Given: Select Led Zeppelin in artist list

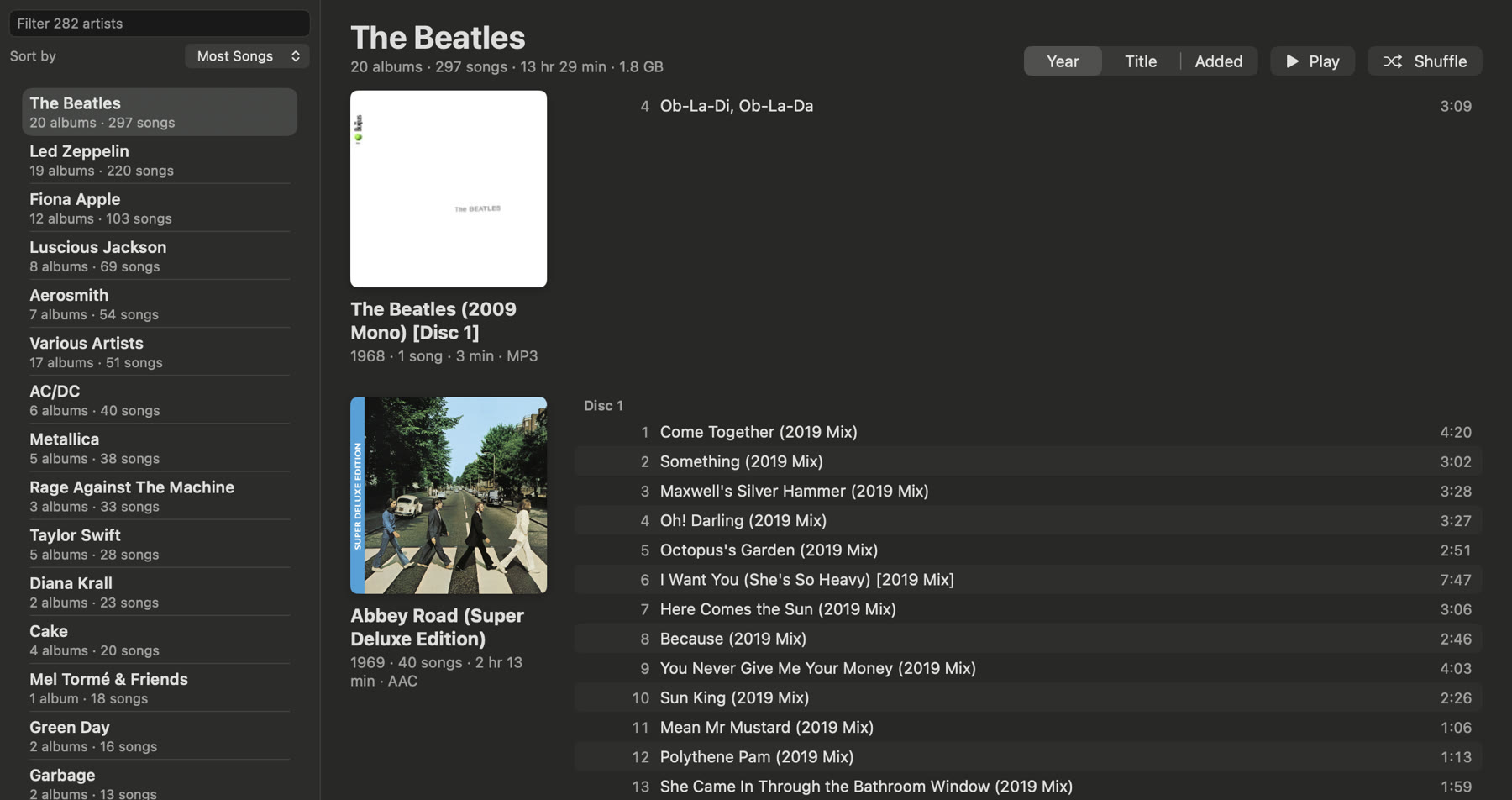Looking at the screenshot, I should [160, 160].
